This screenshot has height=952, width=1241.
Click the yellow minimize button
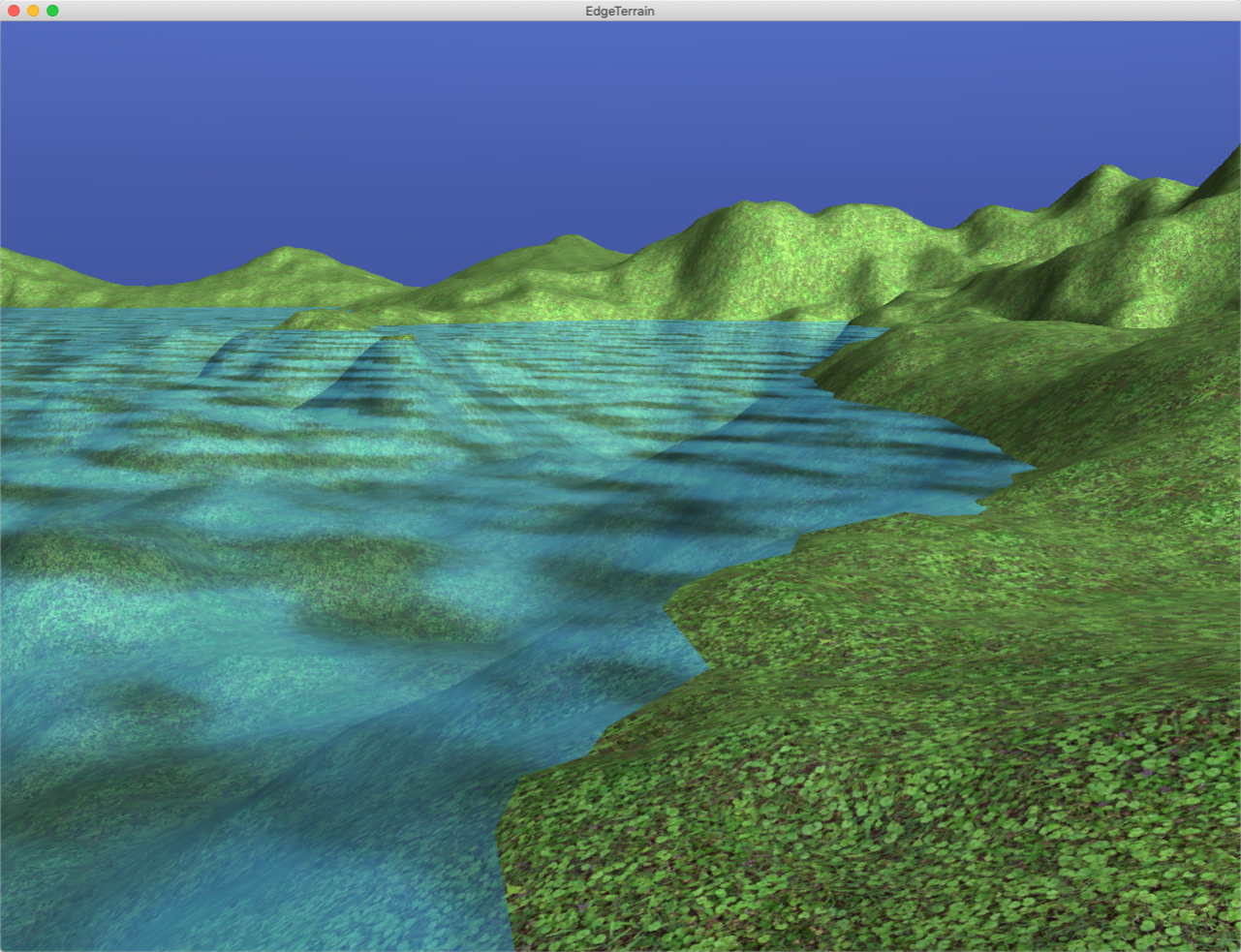pyautogui.click(x=34, y=11)
